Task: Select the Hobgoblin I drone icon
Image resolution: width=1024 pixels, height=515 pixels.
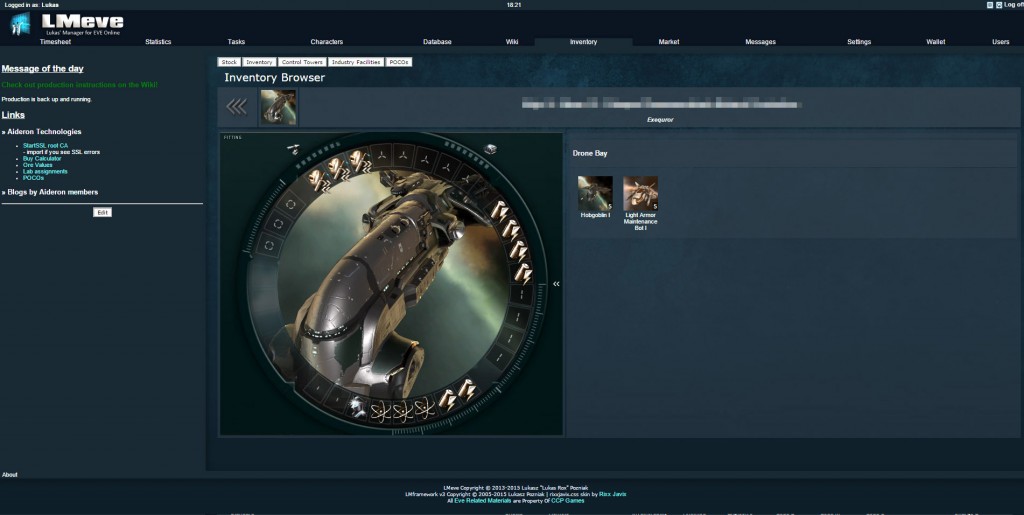Action: click(595, 193)
